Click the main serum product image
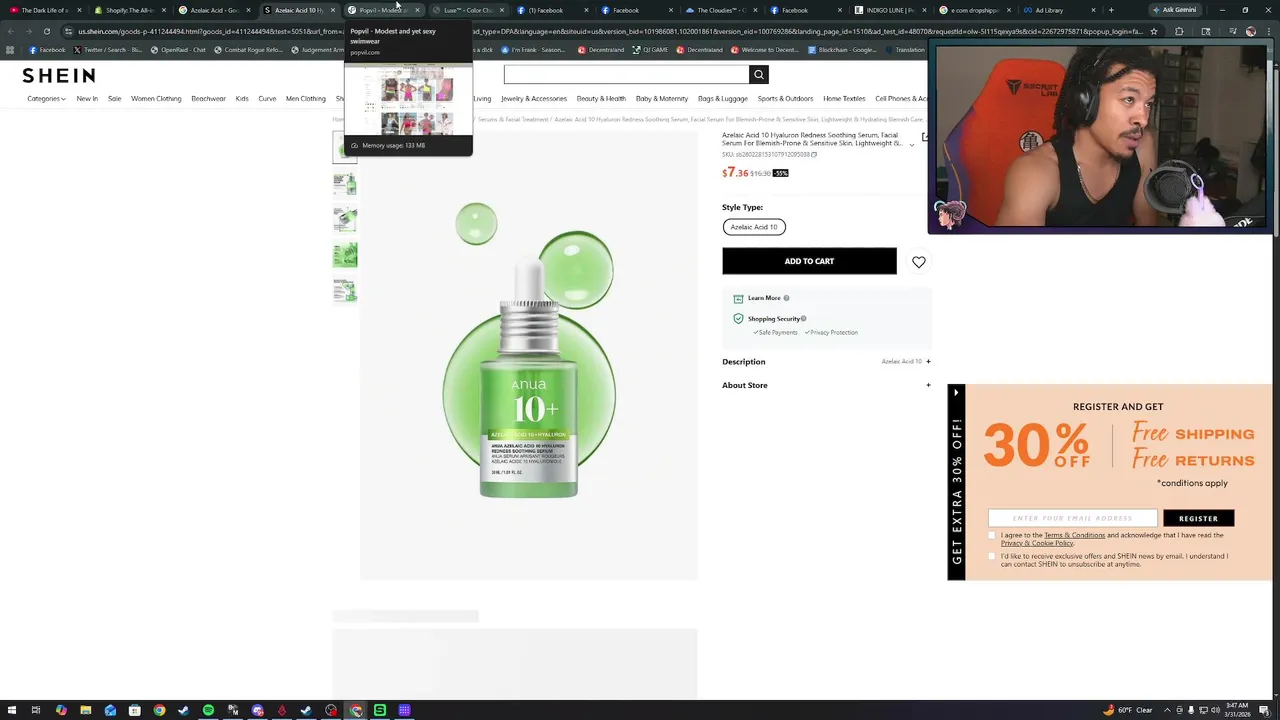 (529, 355)
